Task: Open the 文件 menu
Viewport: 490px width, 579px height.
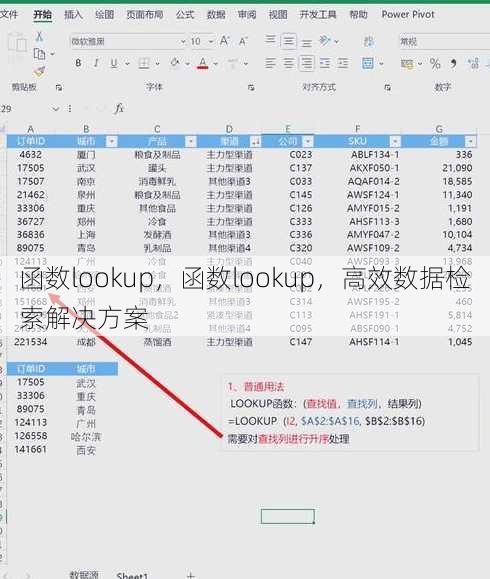Action: click(9, 15)
